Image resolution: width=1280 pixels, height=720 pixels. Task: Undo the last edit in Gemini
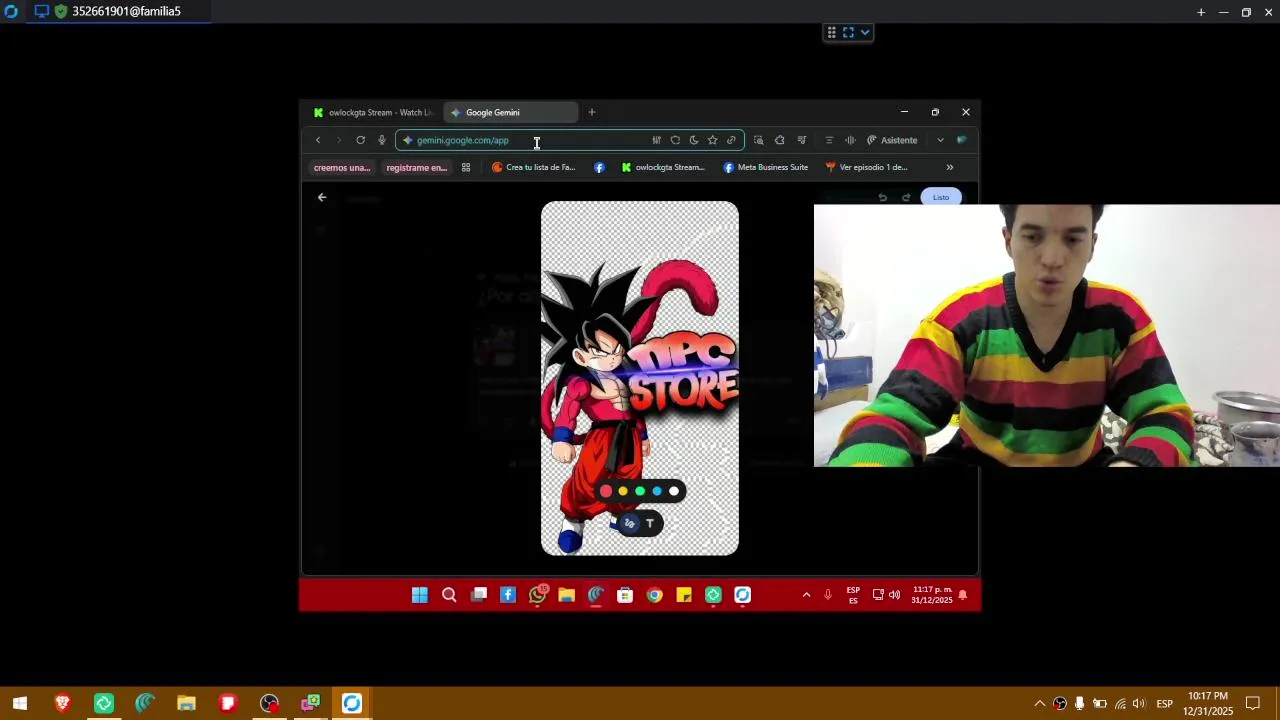point(883,198)
